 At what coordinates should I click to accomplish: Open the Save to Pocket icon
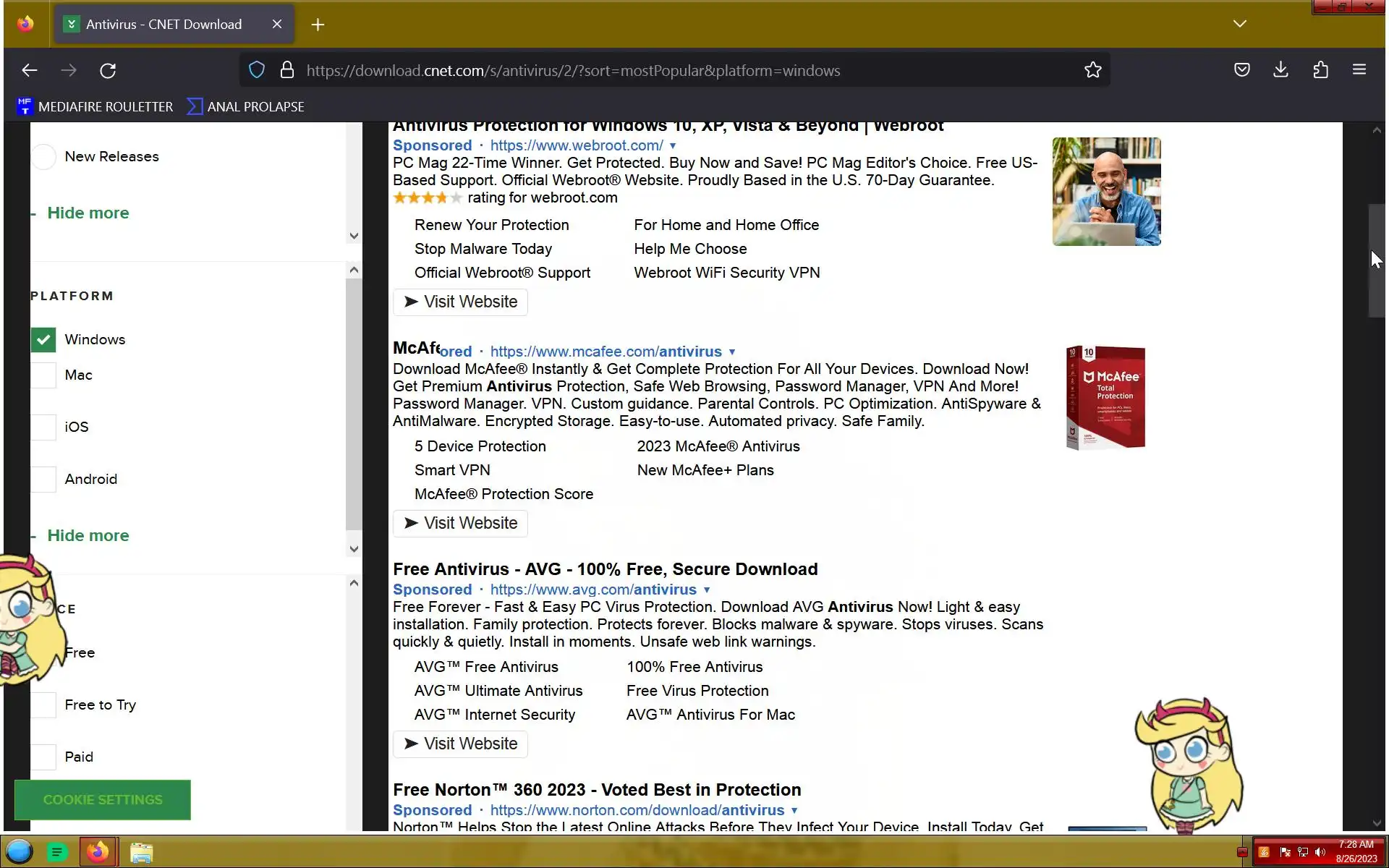(x=1241, y=70)
